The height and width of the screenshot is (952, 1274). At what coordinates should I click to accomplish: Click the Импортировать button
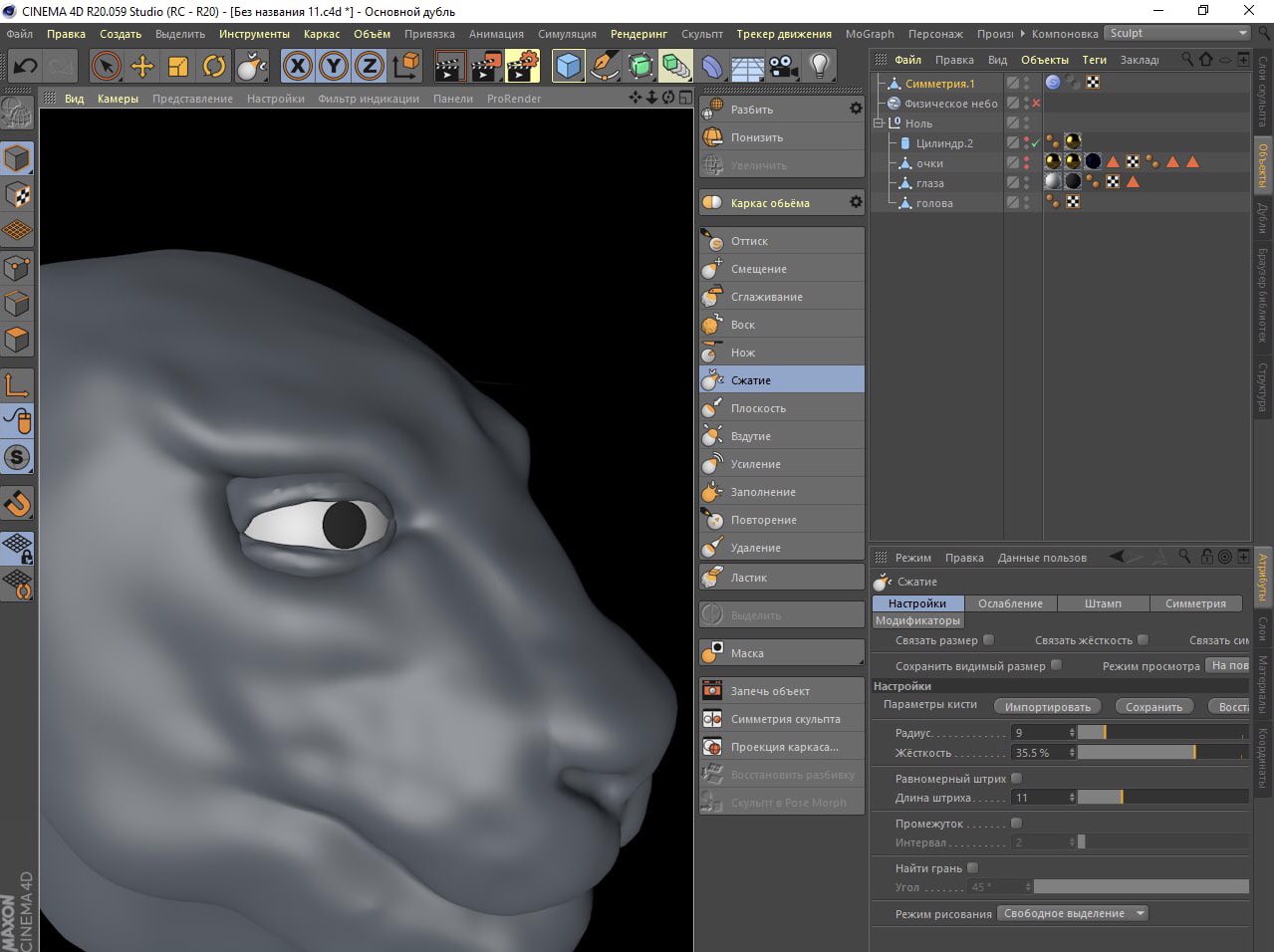click(x=1047, y=707)
